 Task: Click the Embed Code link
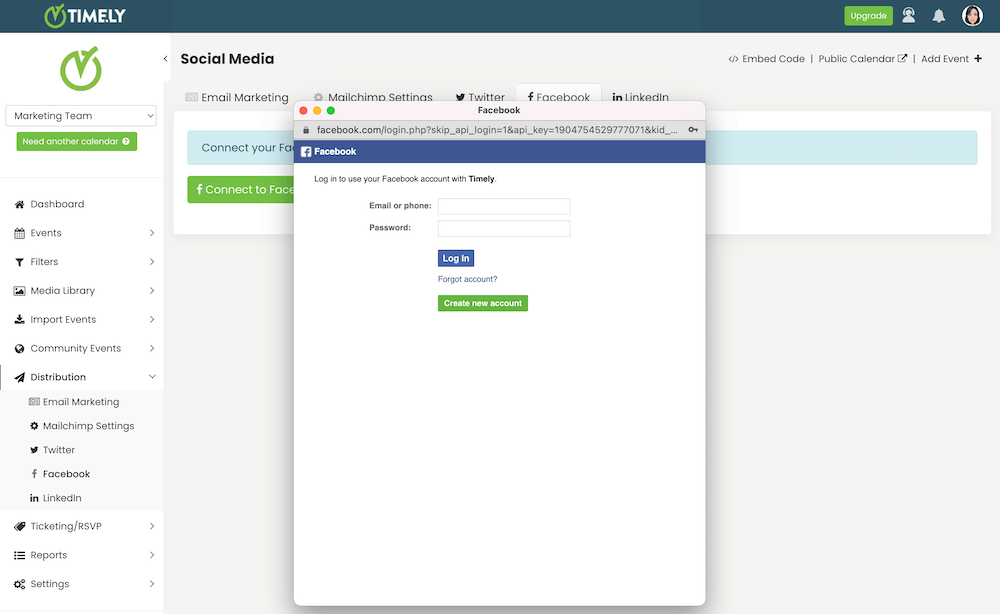(x=767, y=59)
